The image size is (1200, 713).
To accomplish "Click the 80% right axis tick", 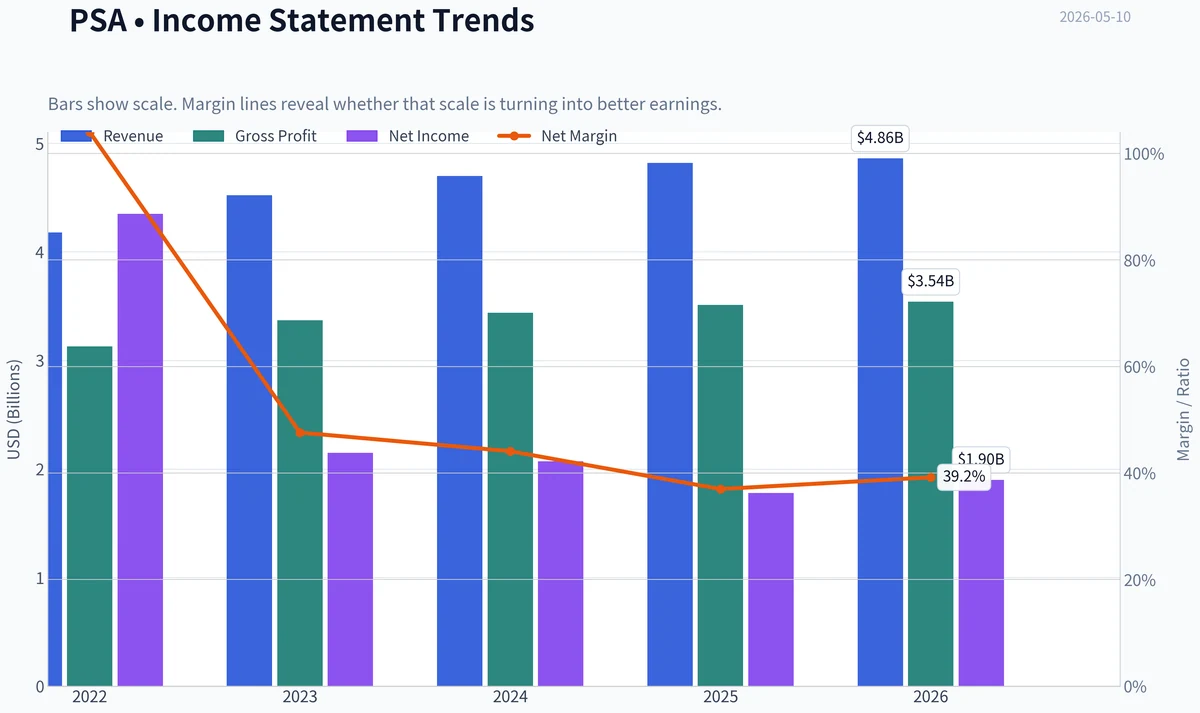I will pos(1141,261).
